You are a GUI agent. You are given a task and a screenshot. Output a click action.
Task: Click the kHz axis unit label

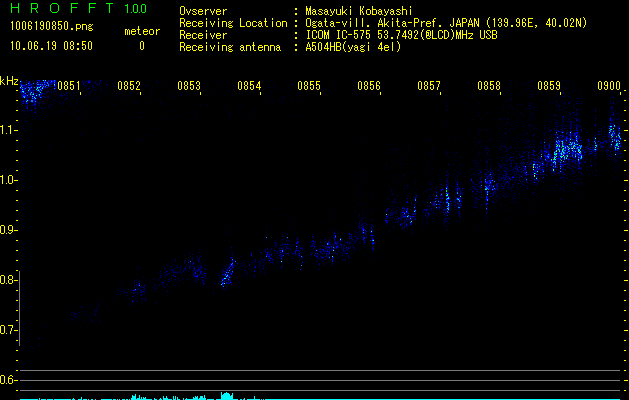click(9, 81)
